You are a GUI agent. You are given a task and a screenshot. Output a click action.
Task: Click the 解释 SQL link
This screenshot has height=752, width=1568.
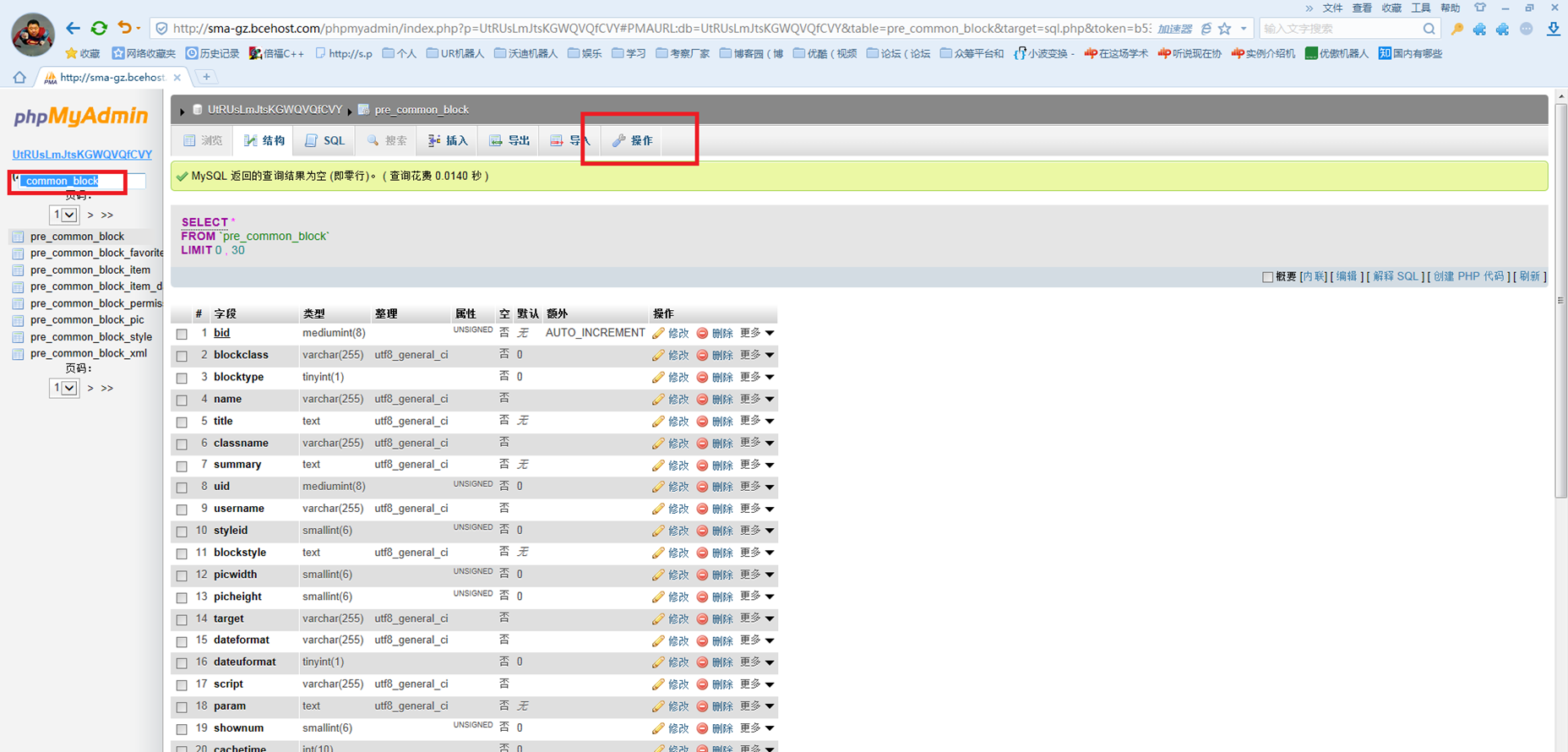1396,276
